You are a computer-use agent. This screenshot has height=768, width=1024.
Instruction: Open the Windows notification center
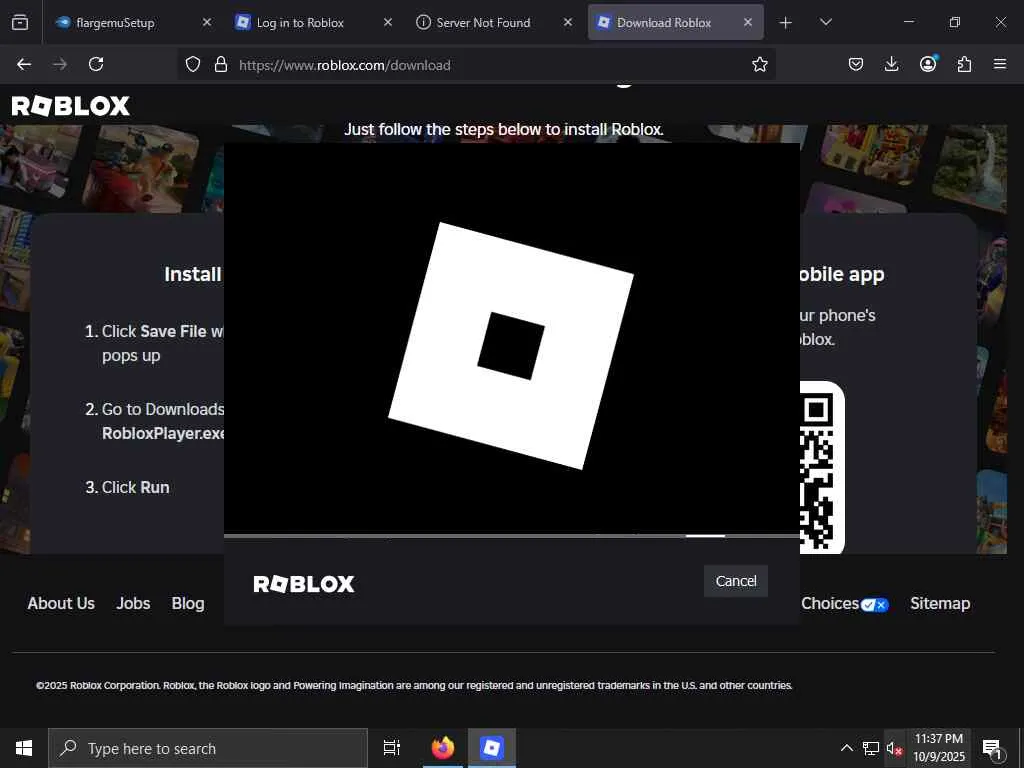click(993, 748)
